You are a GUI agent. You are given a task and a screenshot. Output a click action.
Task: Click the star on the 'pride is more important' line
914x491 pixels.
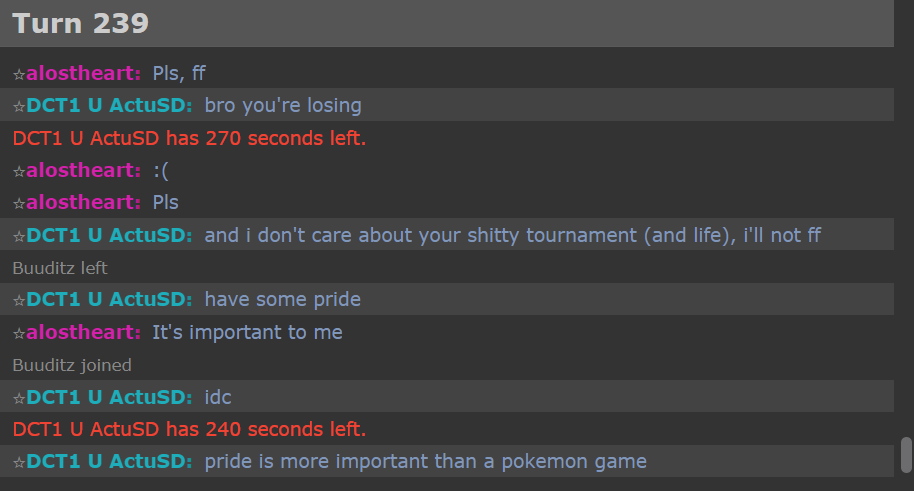19,462
